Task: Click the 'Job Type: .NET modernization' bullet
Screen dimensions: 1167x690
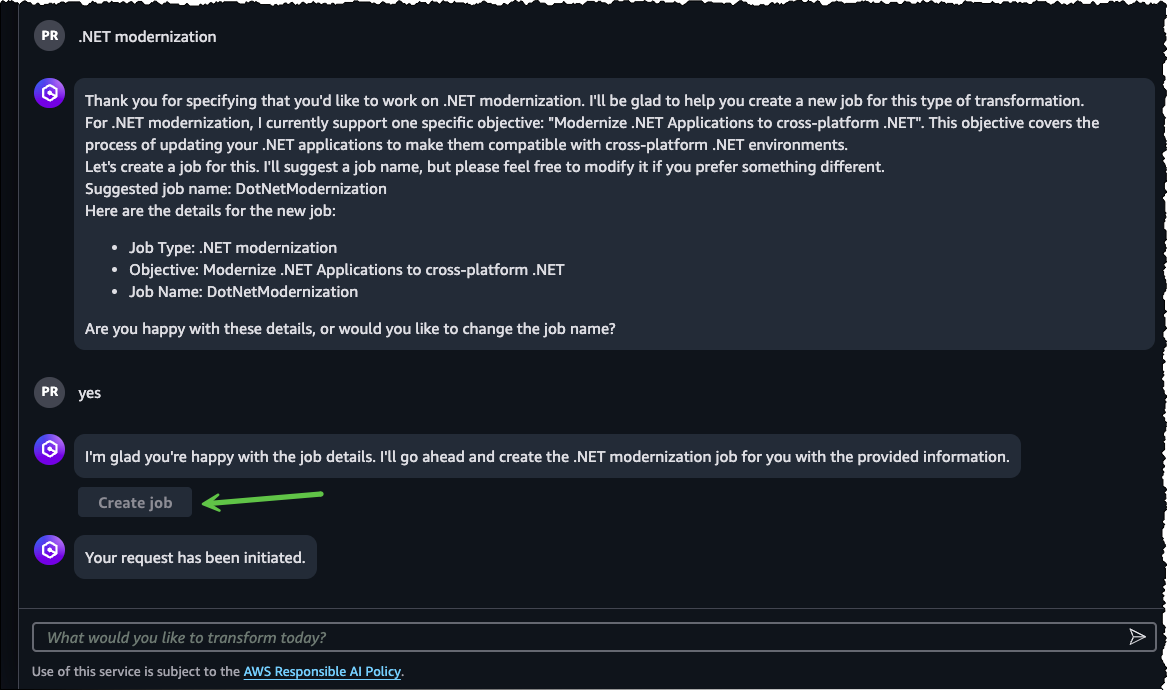Action: [233, 248]
